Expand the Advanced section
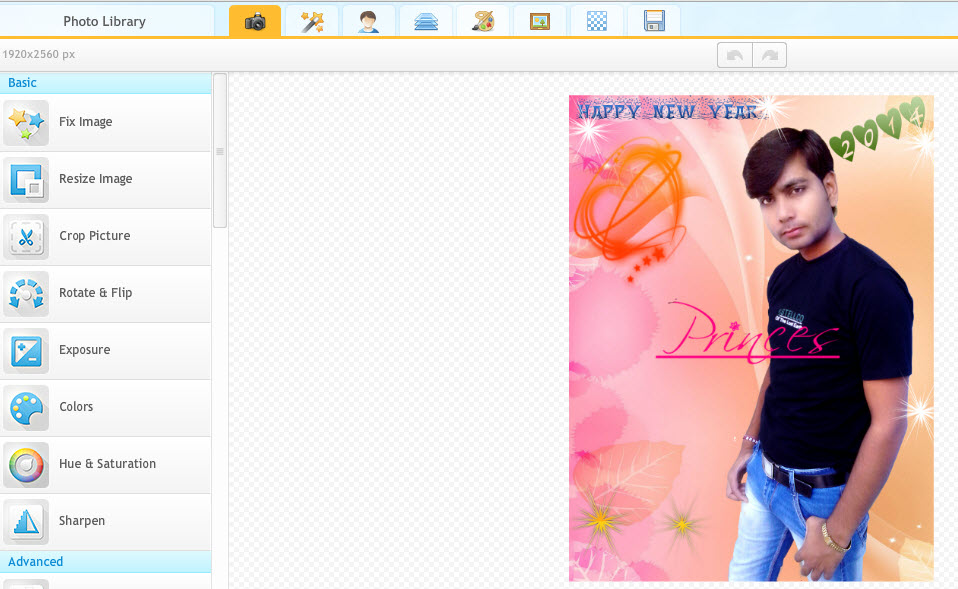 click(x=105, y=561)
